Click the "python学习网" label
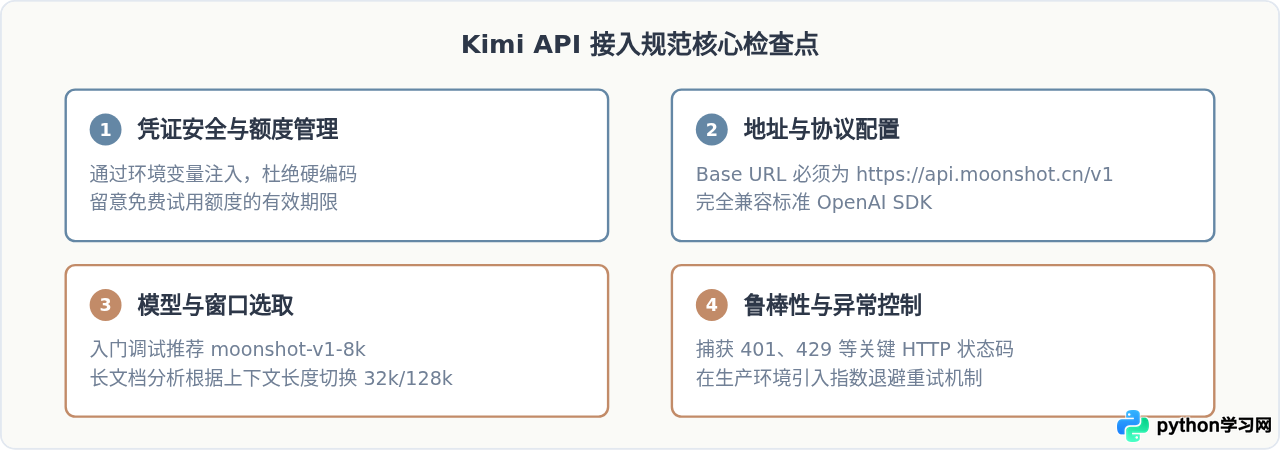 pyautogui.click(x=1213, y=426)
